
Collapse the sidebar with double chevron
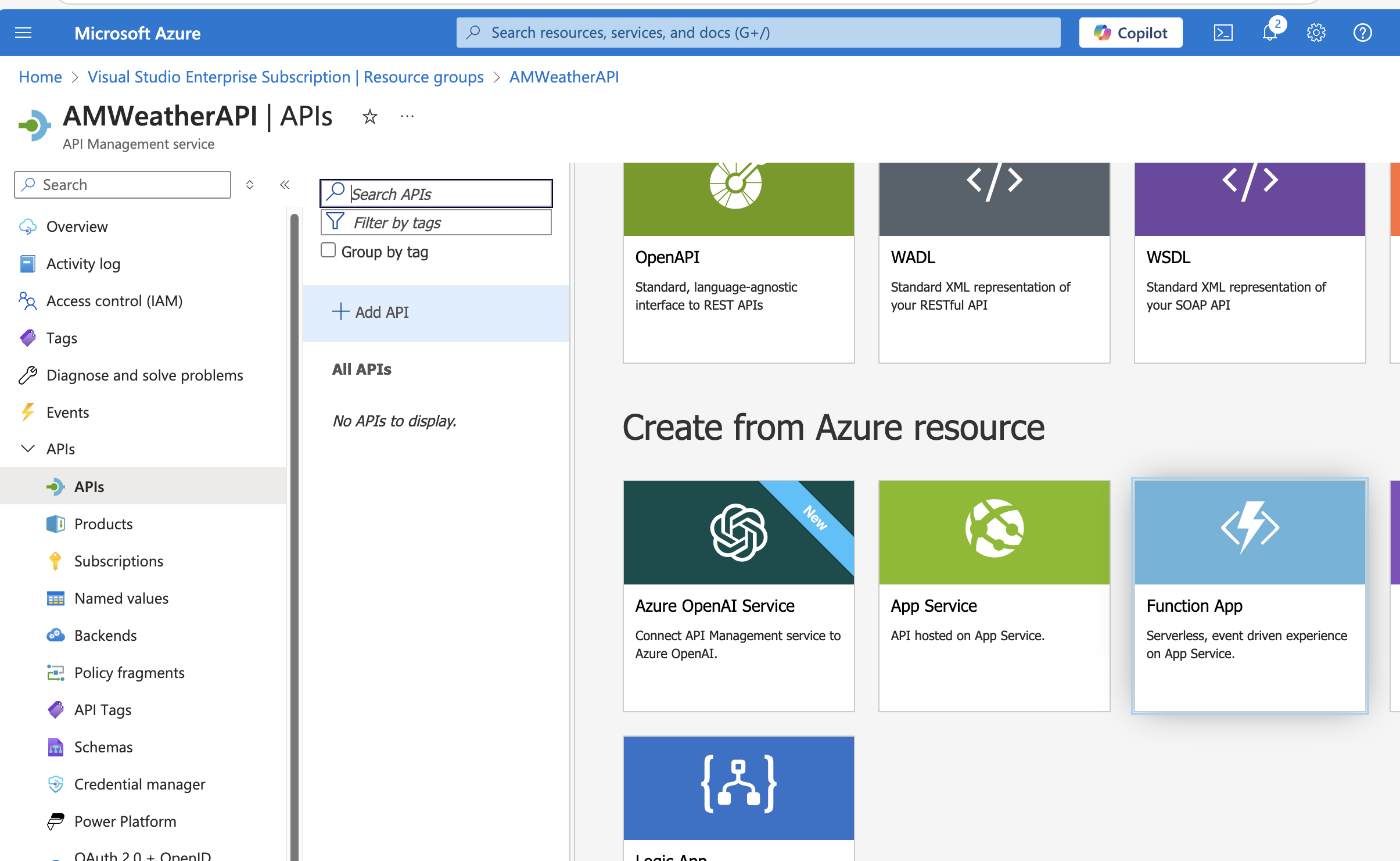285,185
